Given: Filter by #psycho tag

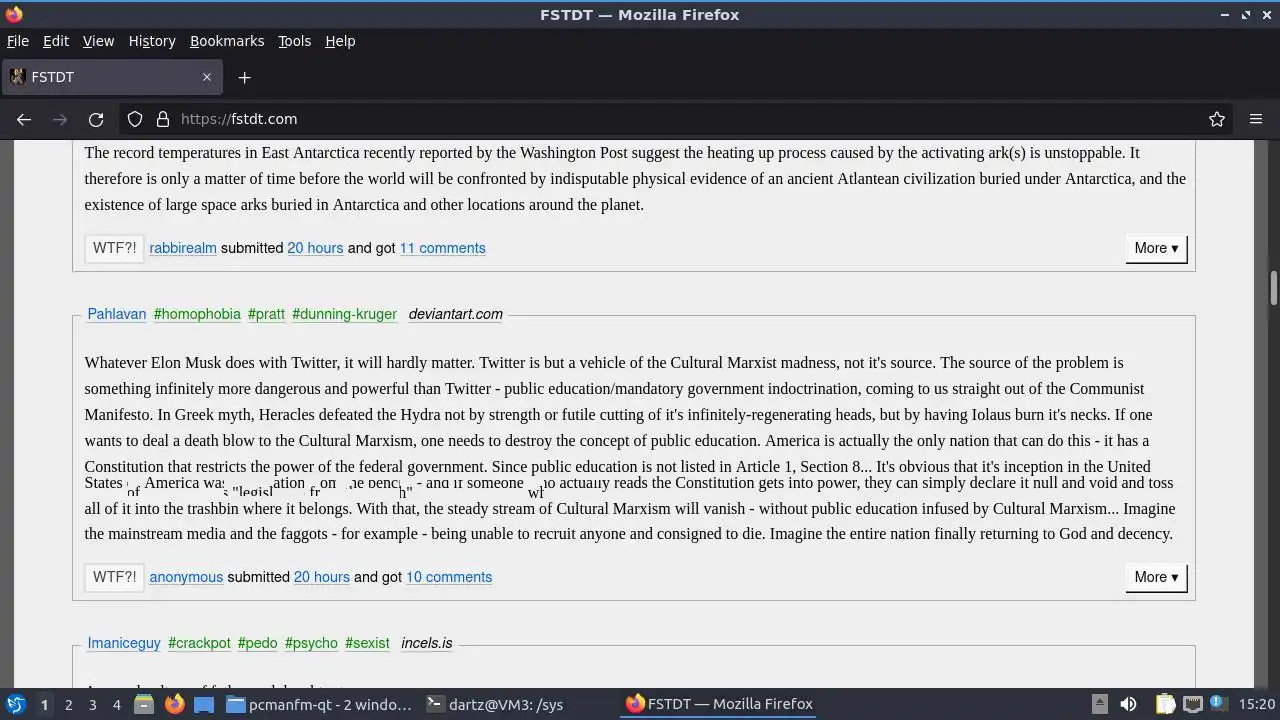Looking at the screenshot, I should click(x=311, y=643).
